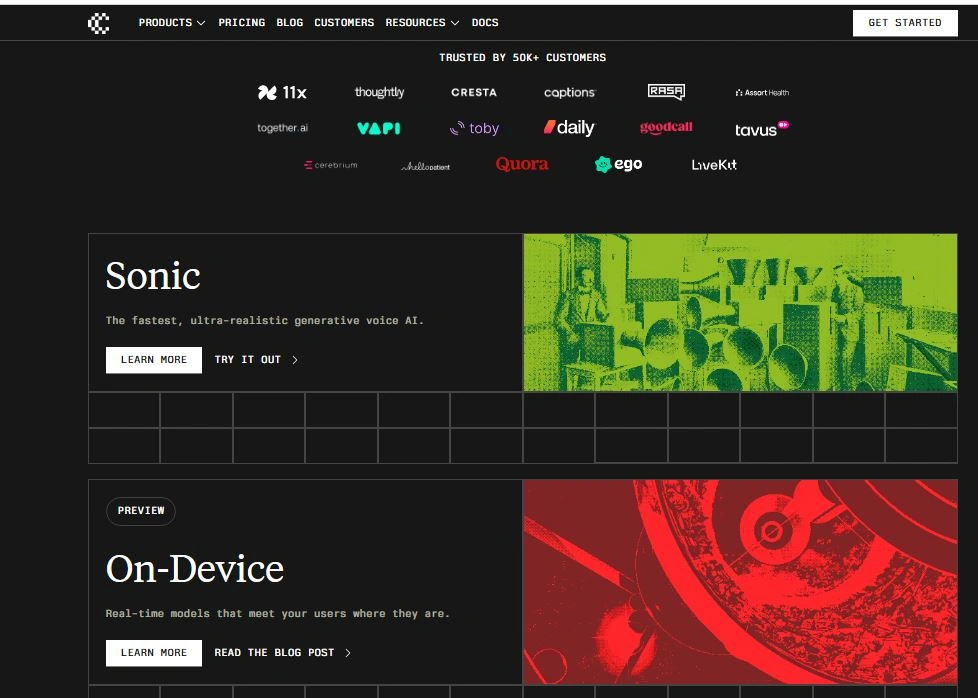Click Learn More under Sonic
Screen dimensions: 978x698
point(154,360)
